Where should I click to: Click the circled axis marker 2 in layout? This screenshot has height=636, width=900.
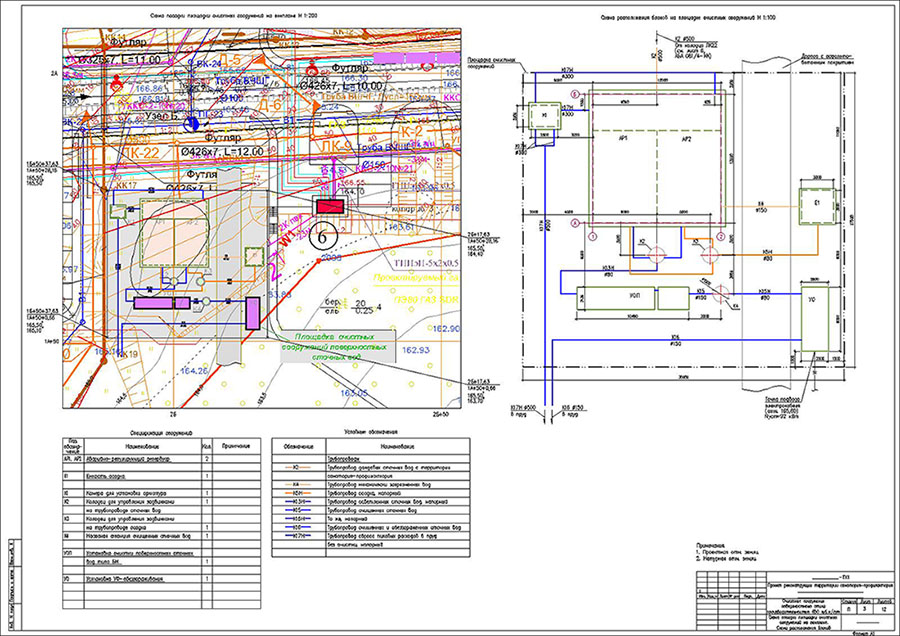pos(721,236)
